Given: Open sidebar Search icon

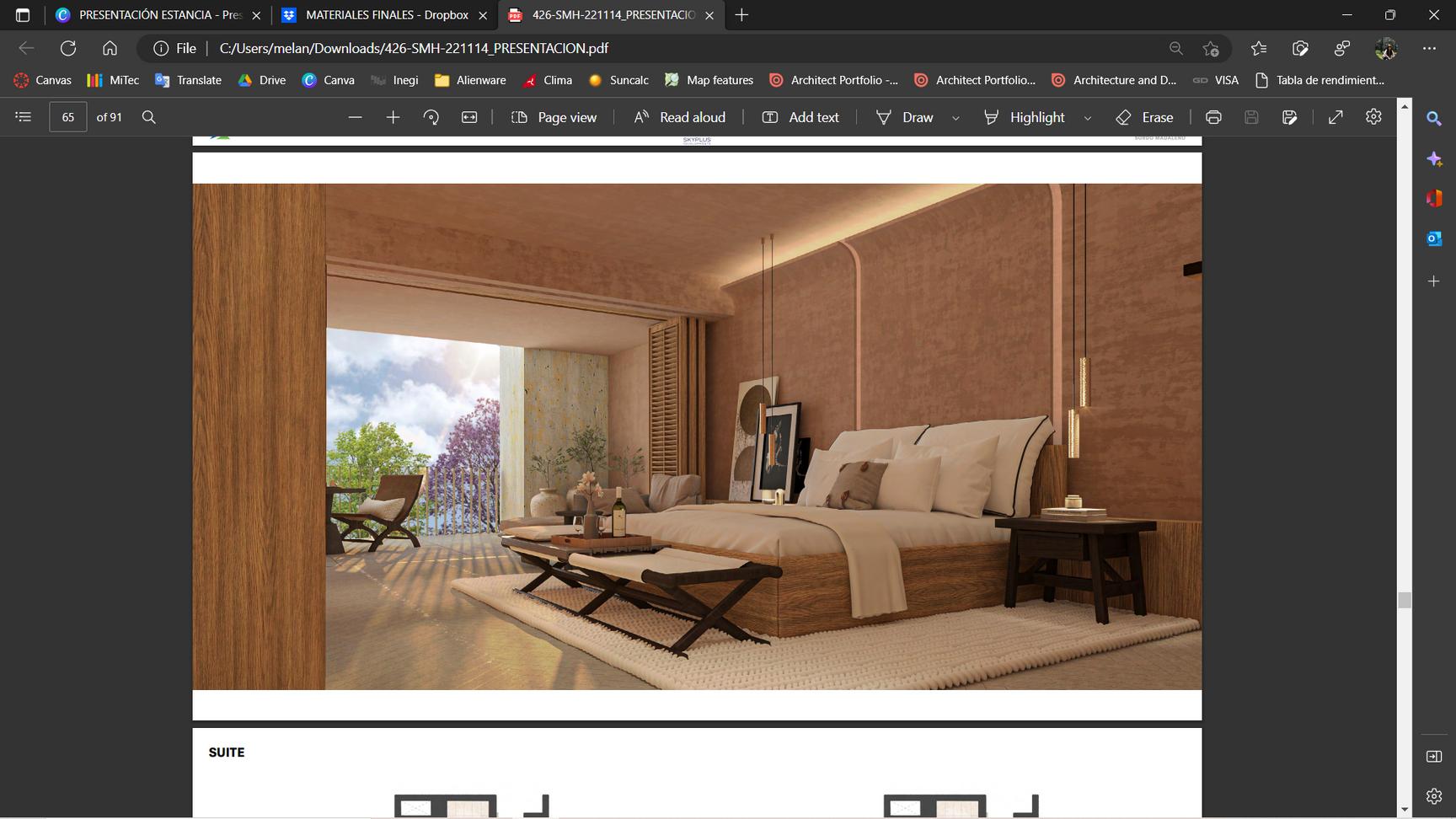Looking at the screenshot, I should click(x=1434, y=119).
